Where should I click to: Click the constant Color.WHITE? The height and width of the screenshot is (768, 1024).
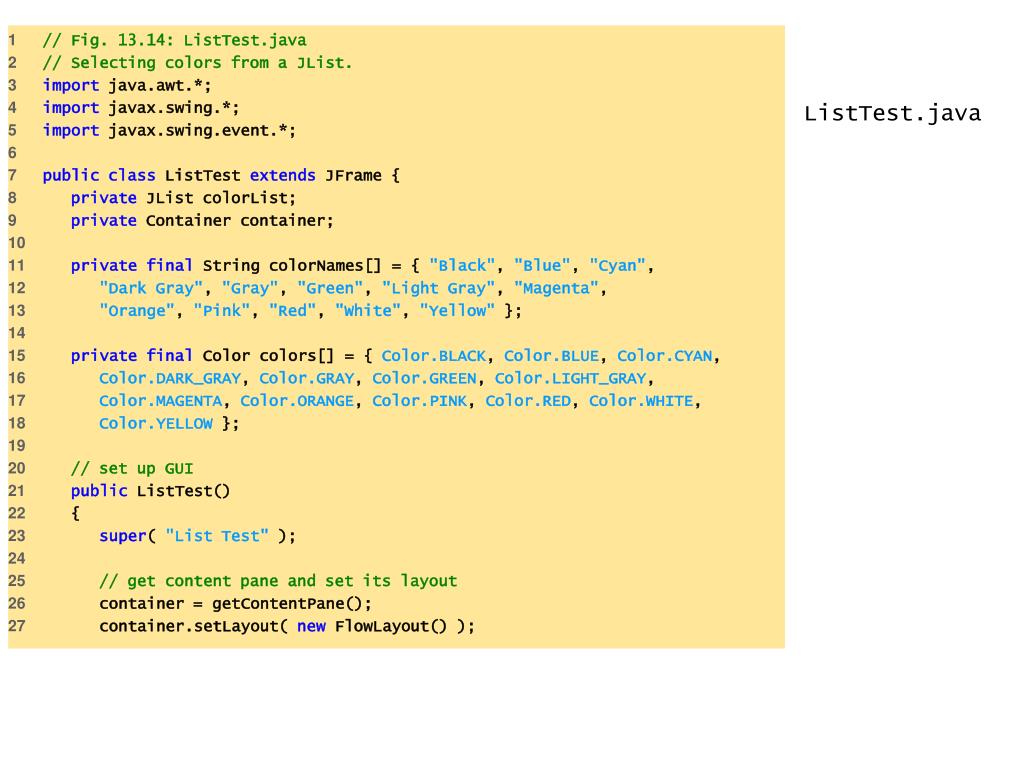641,401
